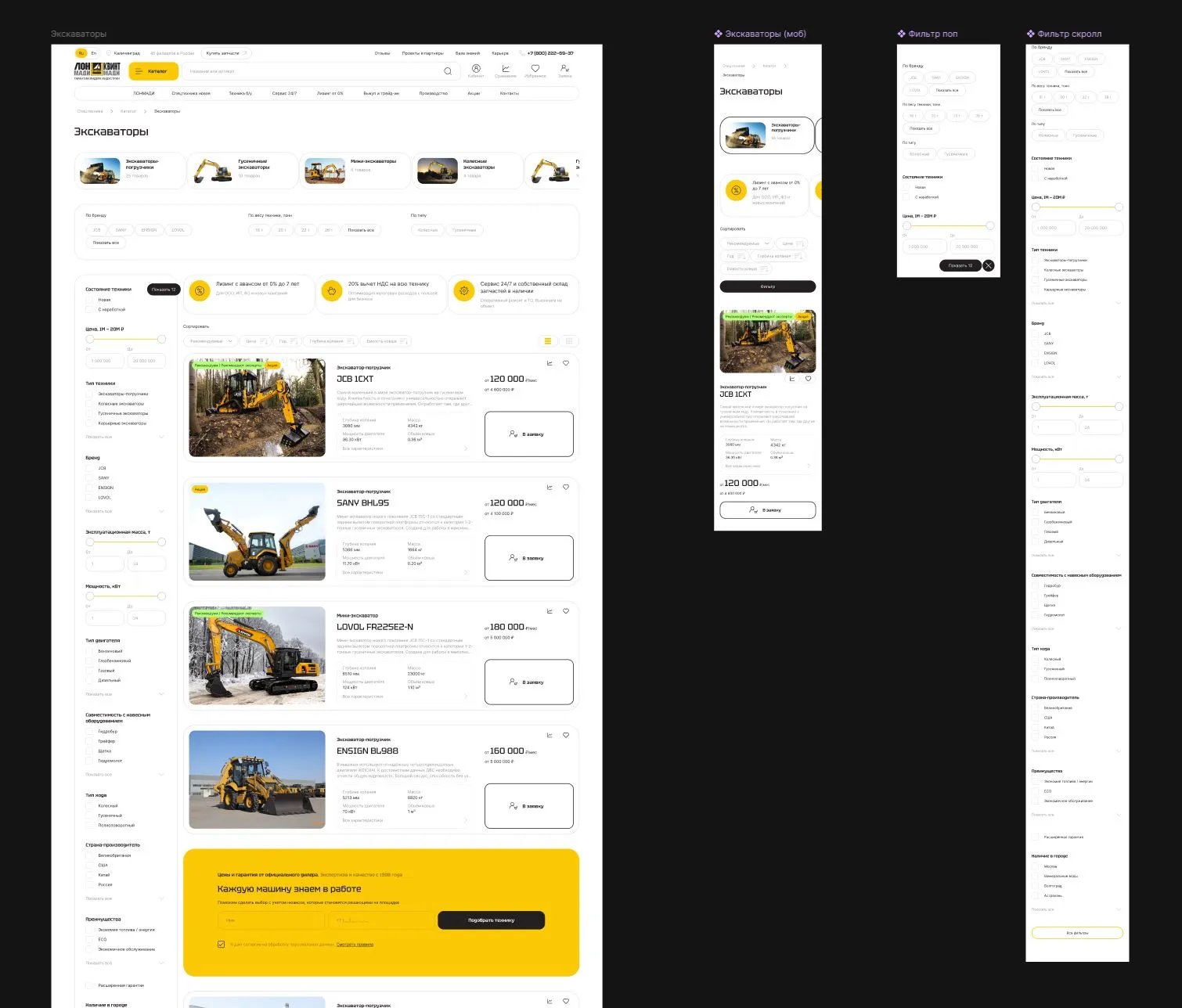Open Мини-экскаваторы category card
This screenshot has width=1182, height=1008.
[x=356, y=171]
